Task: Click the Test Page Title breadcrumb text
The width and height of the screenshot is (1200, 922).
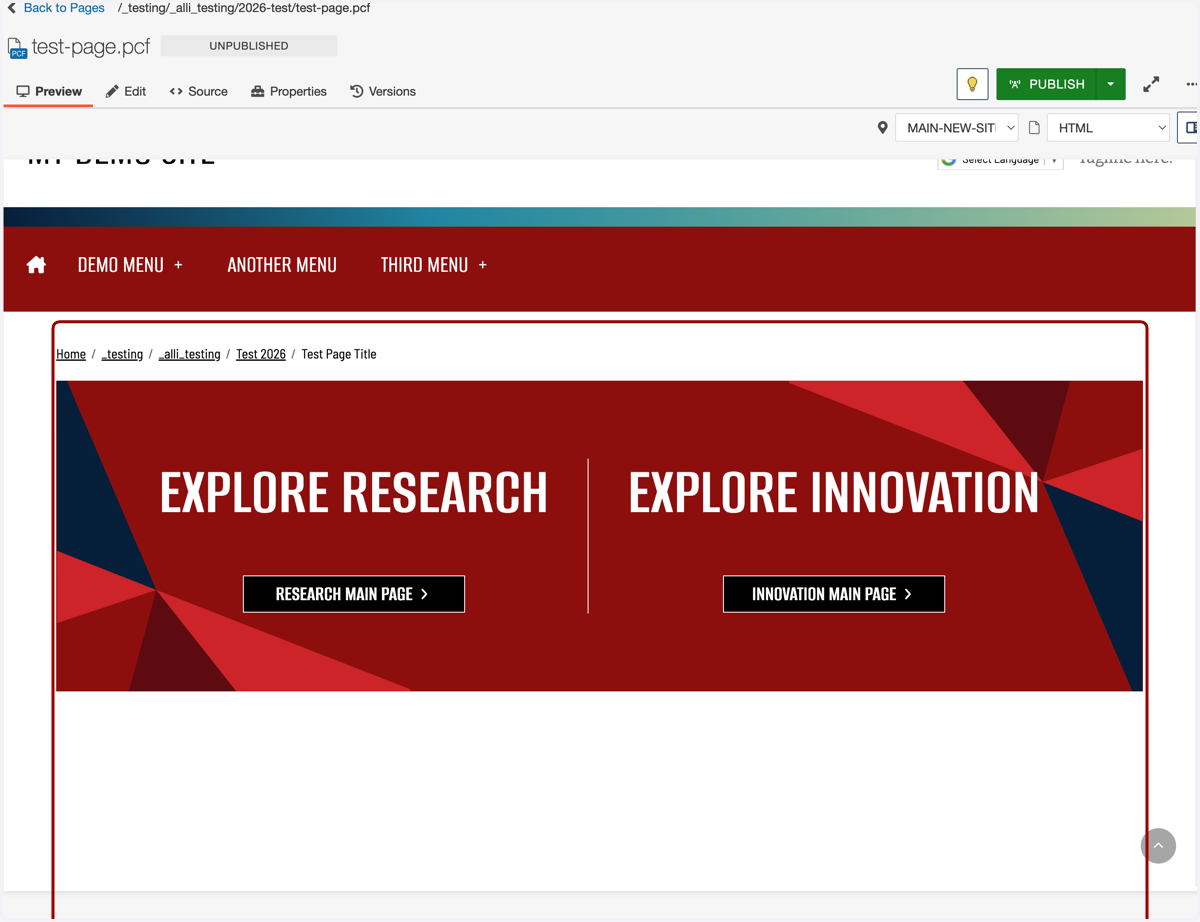Action: pyautogui.click(x=339, y=354)
